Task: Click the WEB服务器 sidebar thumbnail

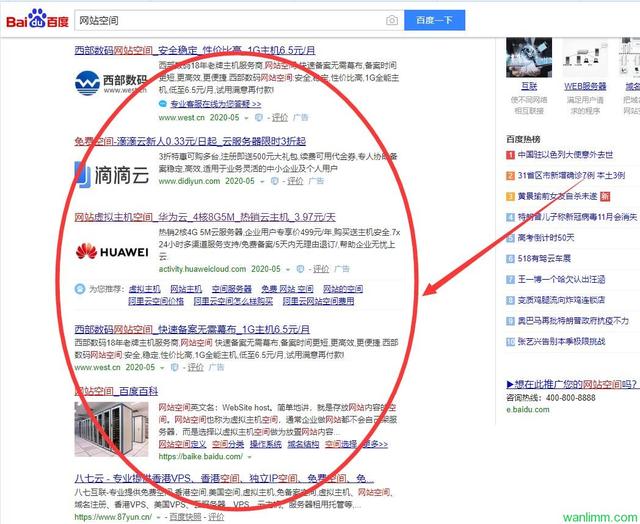Action: pos(585,57)
